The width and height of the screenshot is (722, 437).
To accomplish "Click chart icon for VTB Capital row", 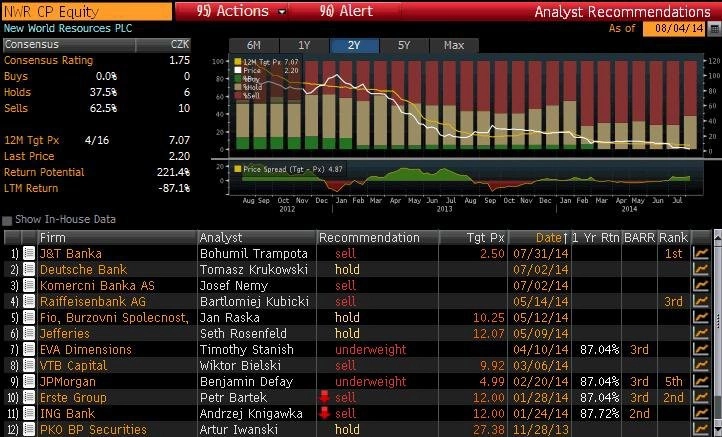I will coord(701,366).
